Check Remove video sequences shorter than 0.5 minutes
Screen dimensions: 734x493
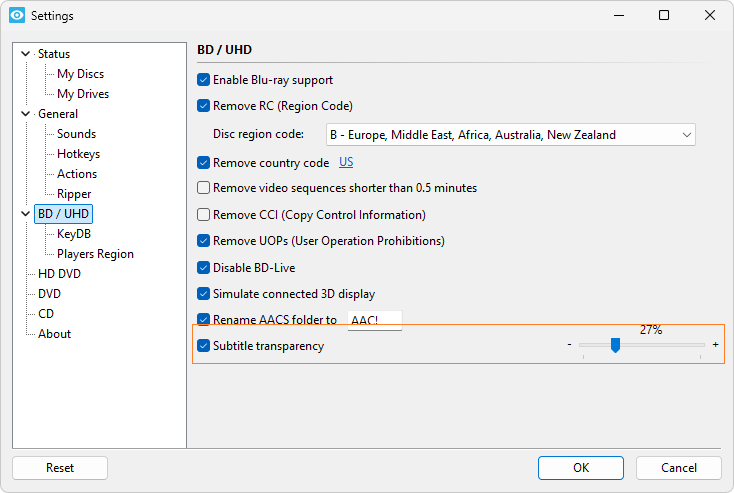[203, 188]
